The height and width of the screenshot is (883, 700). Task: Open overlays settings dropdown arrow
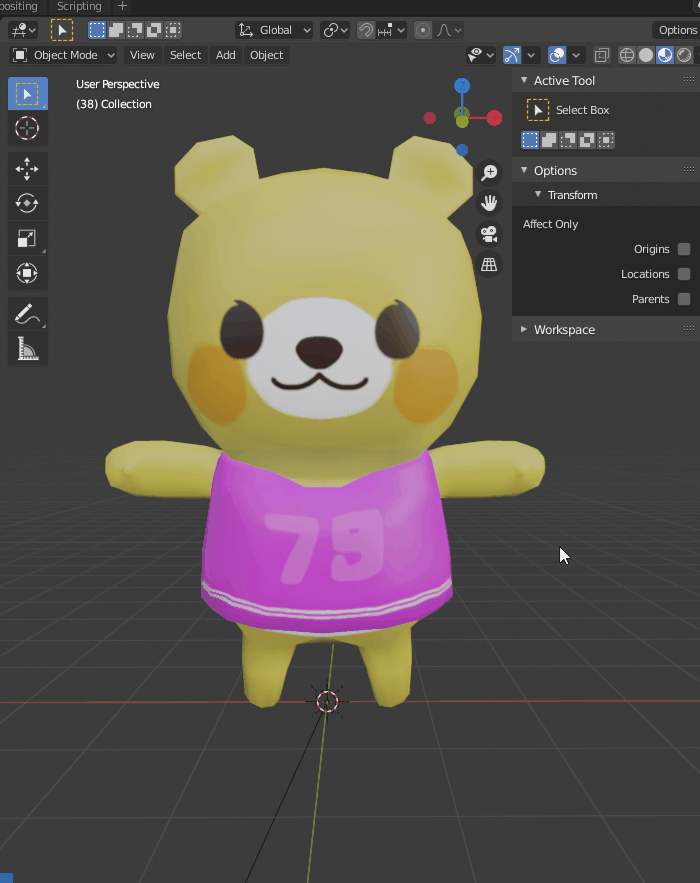[x=576, y=55]
